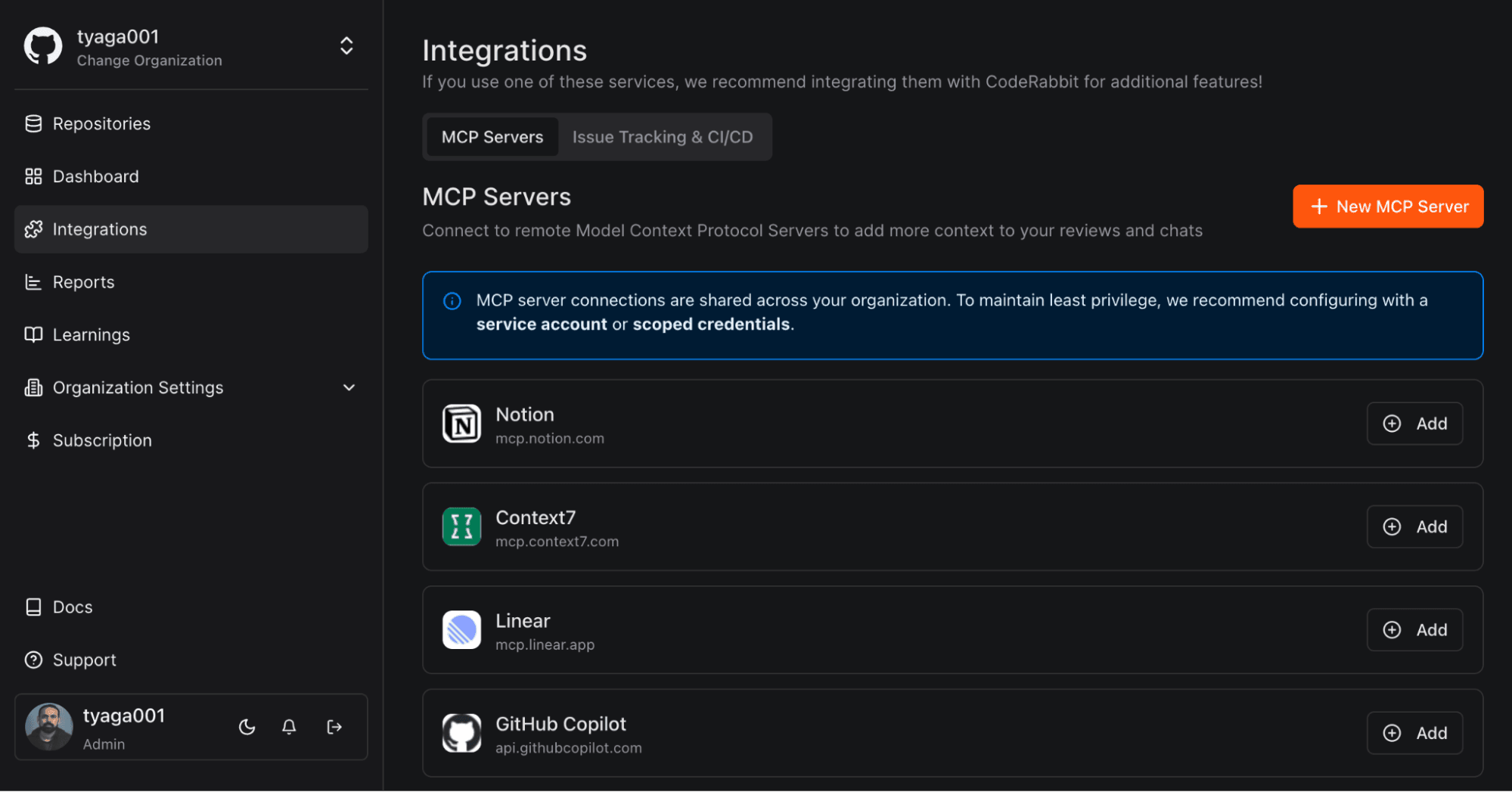Open the Docs link
This screenshot has width=1512, height=792.
pyautogui.click(x=73, y=607)
